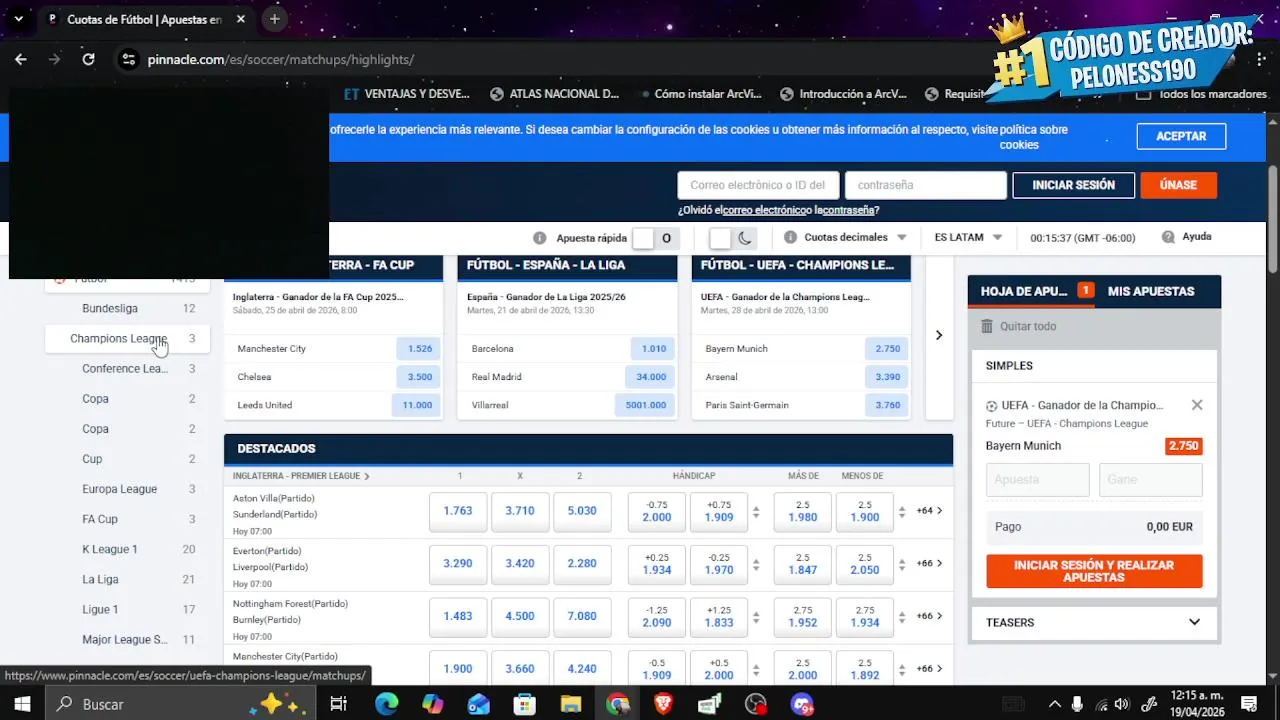This screenshot has width=1280, height=720.
Task: Click the trash icon for Quitar todo
Action: pos(987,326)
